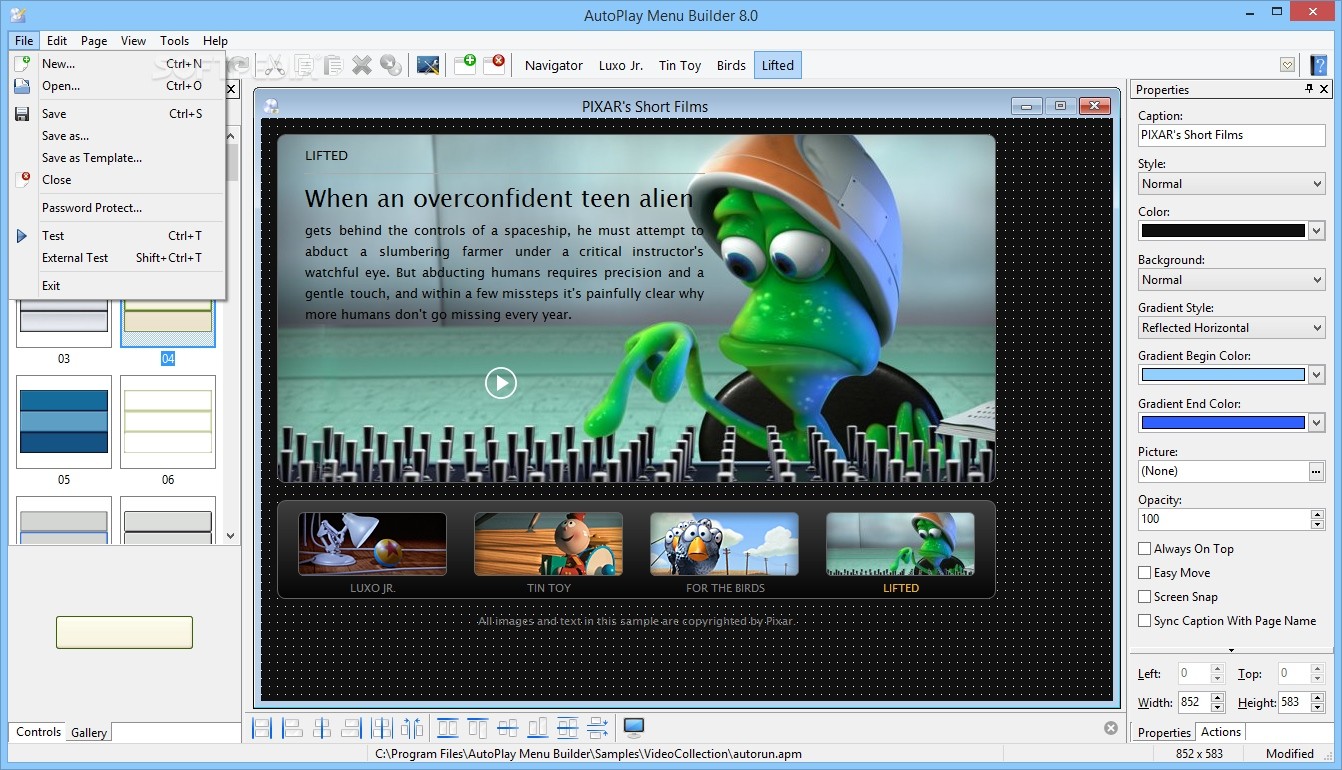Click the cream preview button in left panel
Image resolution: width=1342 pixels, height=770 pixels.
click(x=124, y=632)
